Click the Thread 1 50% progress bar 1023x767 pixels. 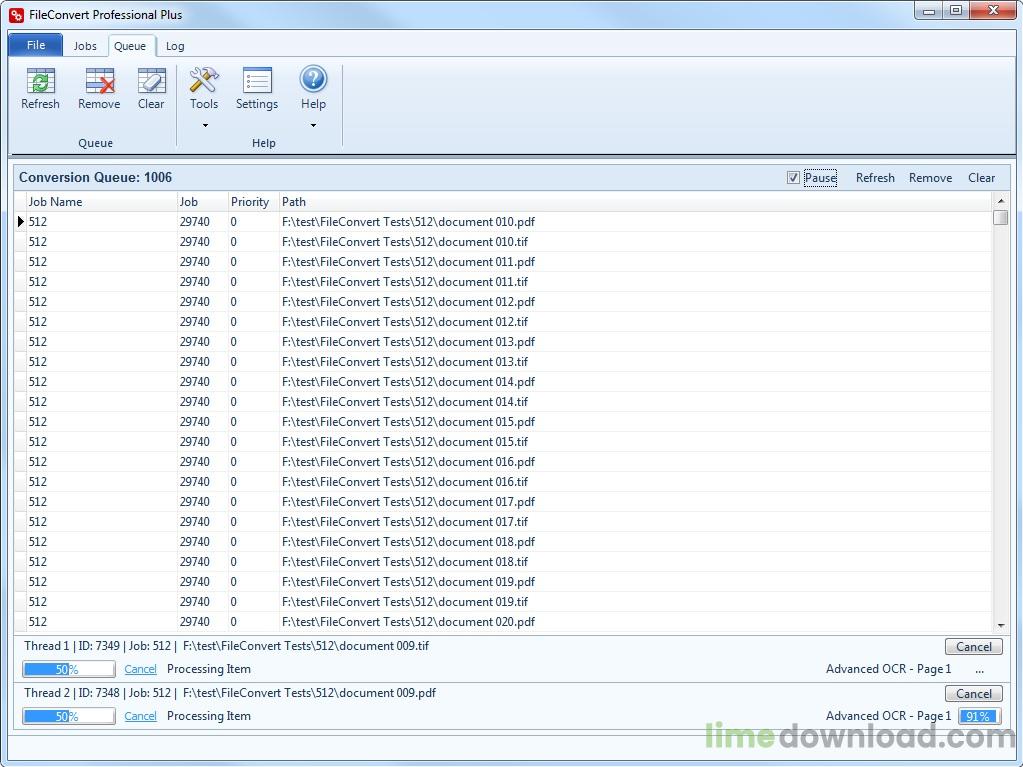[x=69, y=669]
